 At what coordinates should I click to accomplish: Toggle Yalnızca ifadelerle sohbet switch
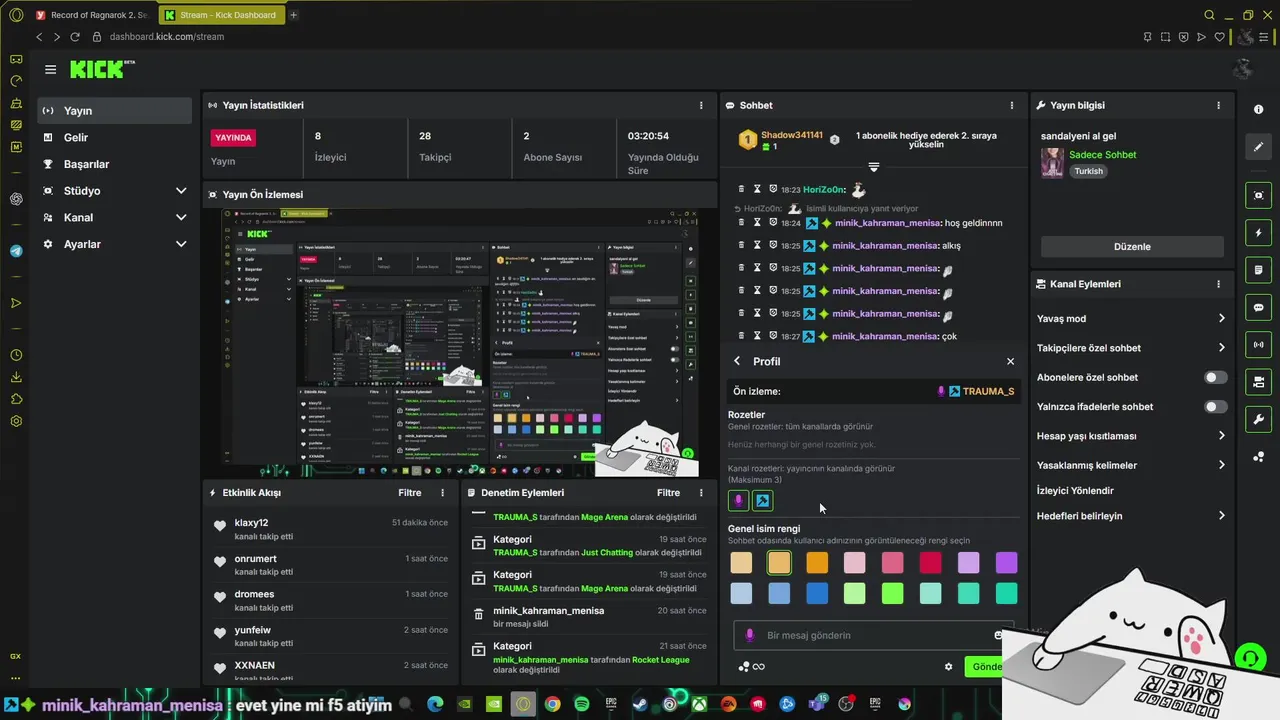click(x=1215, y=407)
